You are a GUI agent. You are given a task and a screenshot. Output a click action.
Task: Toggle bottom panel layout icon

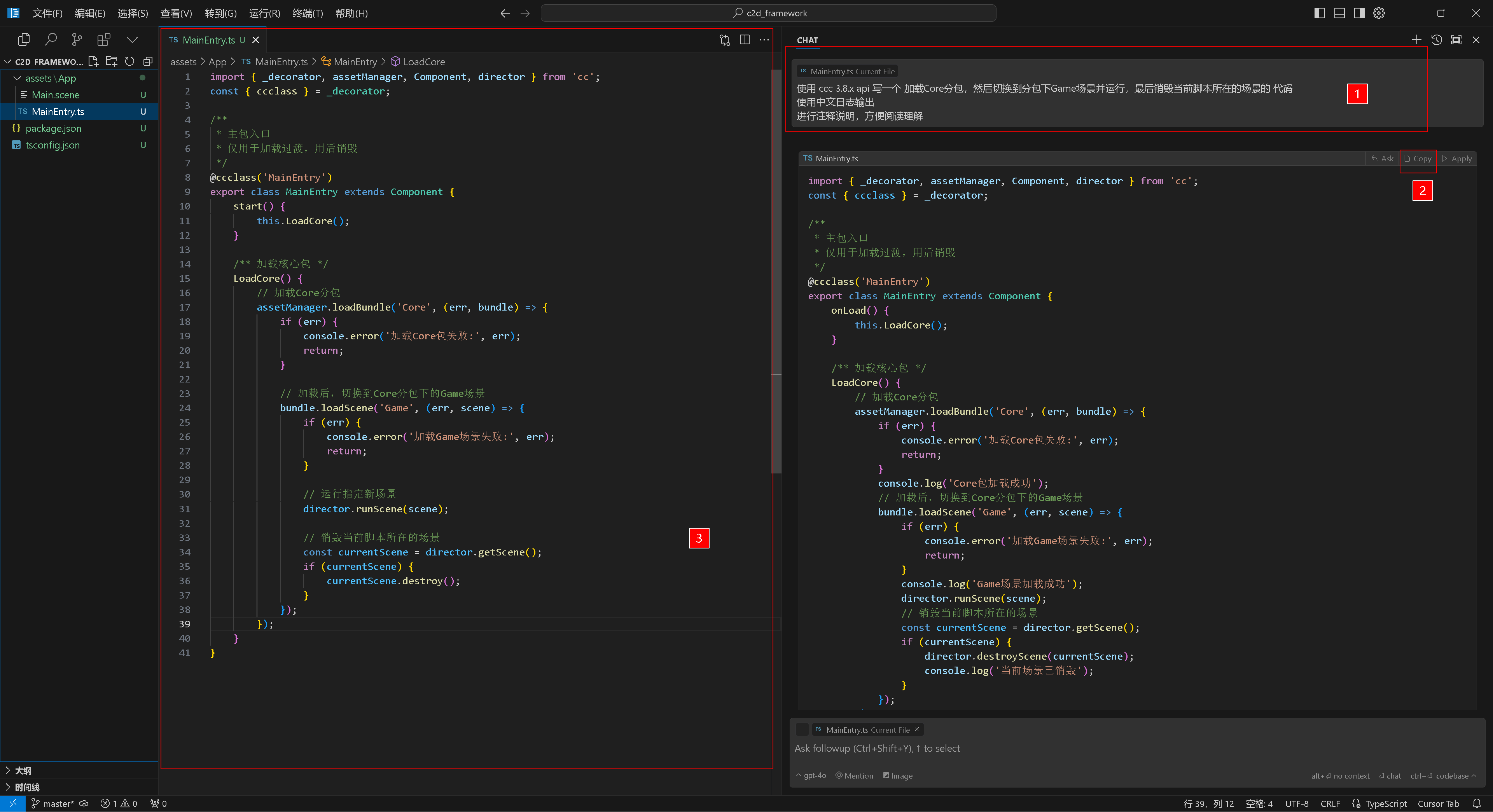[x=1339, y=13]
